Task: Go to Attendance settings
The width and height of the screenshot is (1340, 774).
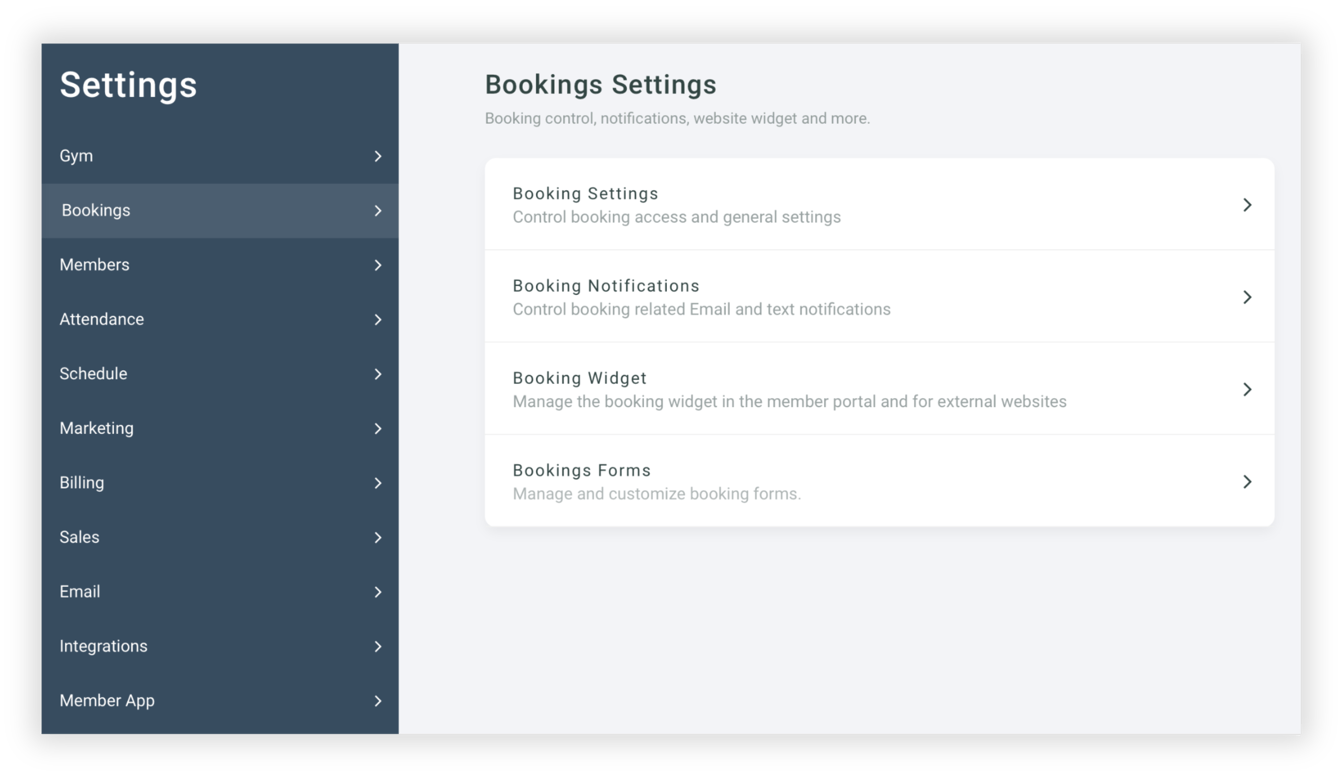Action: tap(220, 319)
